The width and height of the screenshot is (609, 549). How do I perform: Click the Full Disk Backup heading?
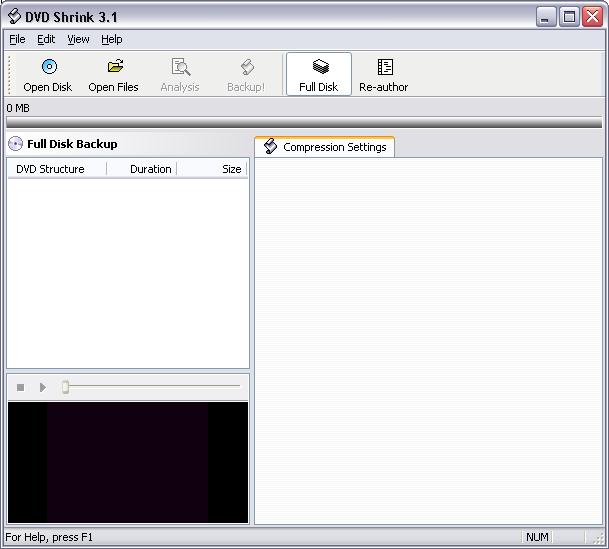[x=72, y=144]
